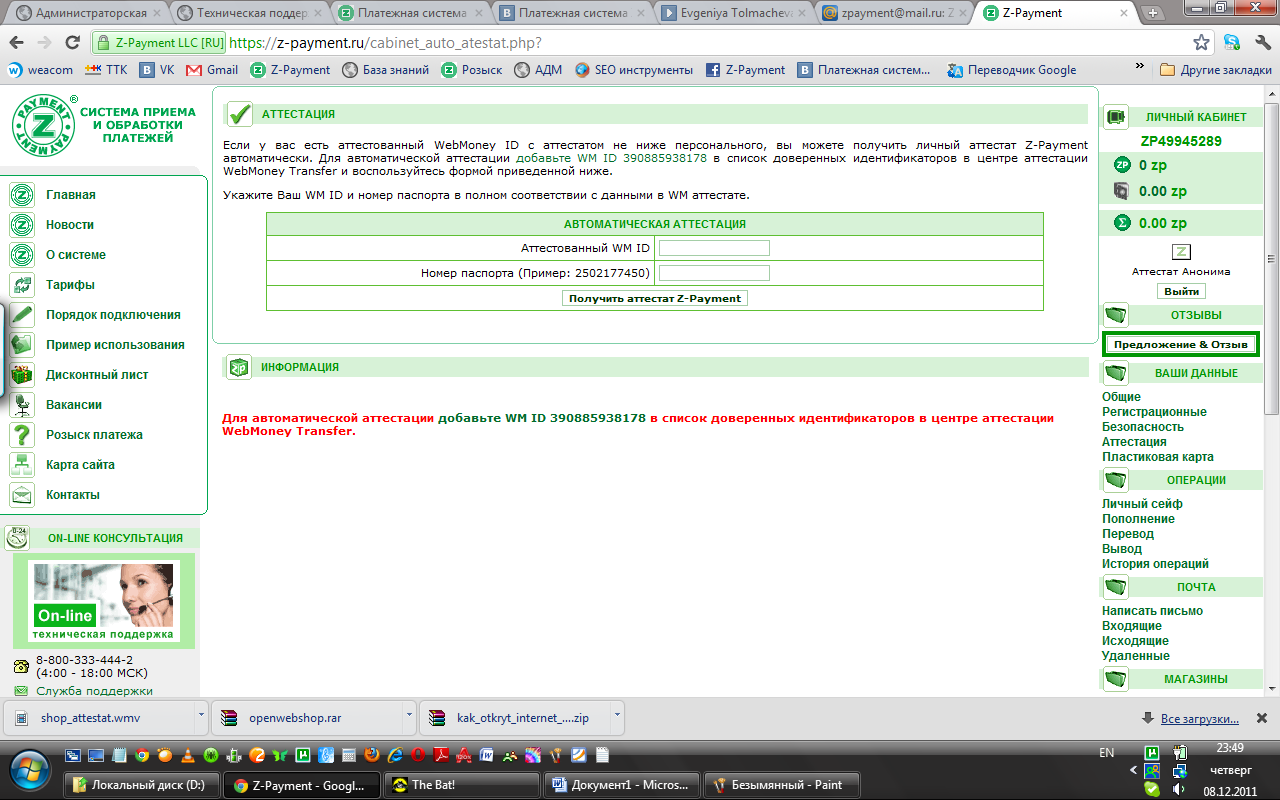The image size is (1280, 800).
Task: Open the SEO инструменты bookmark
Action: tap(634, 70)
